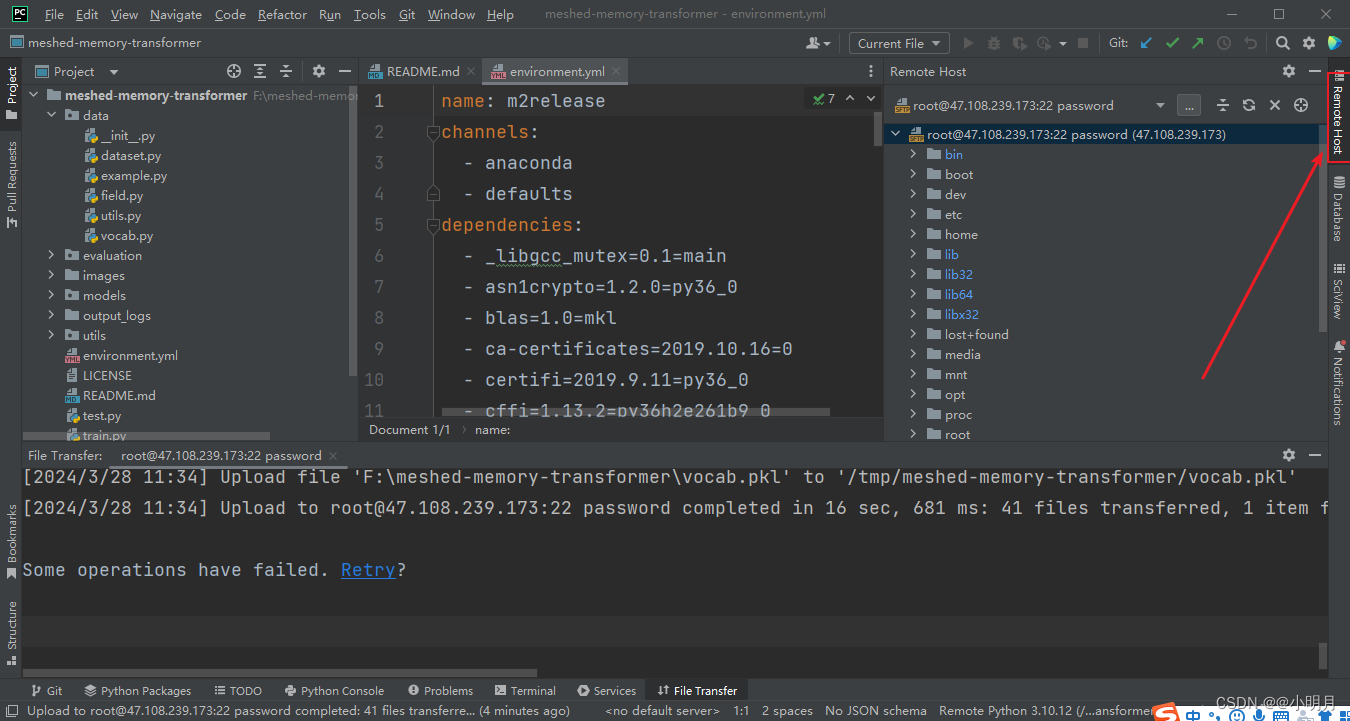
Task: Open the Current File run configuration dropdown
Action: (899, 43)
